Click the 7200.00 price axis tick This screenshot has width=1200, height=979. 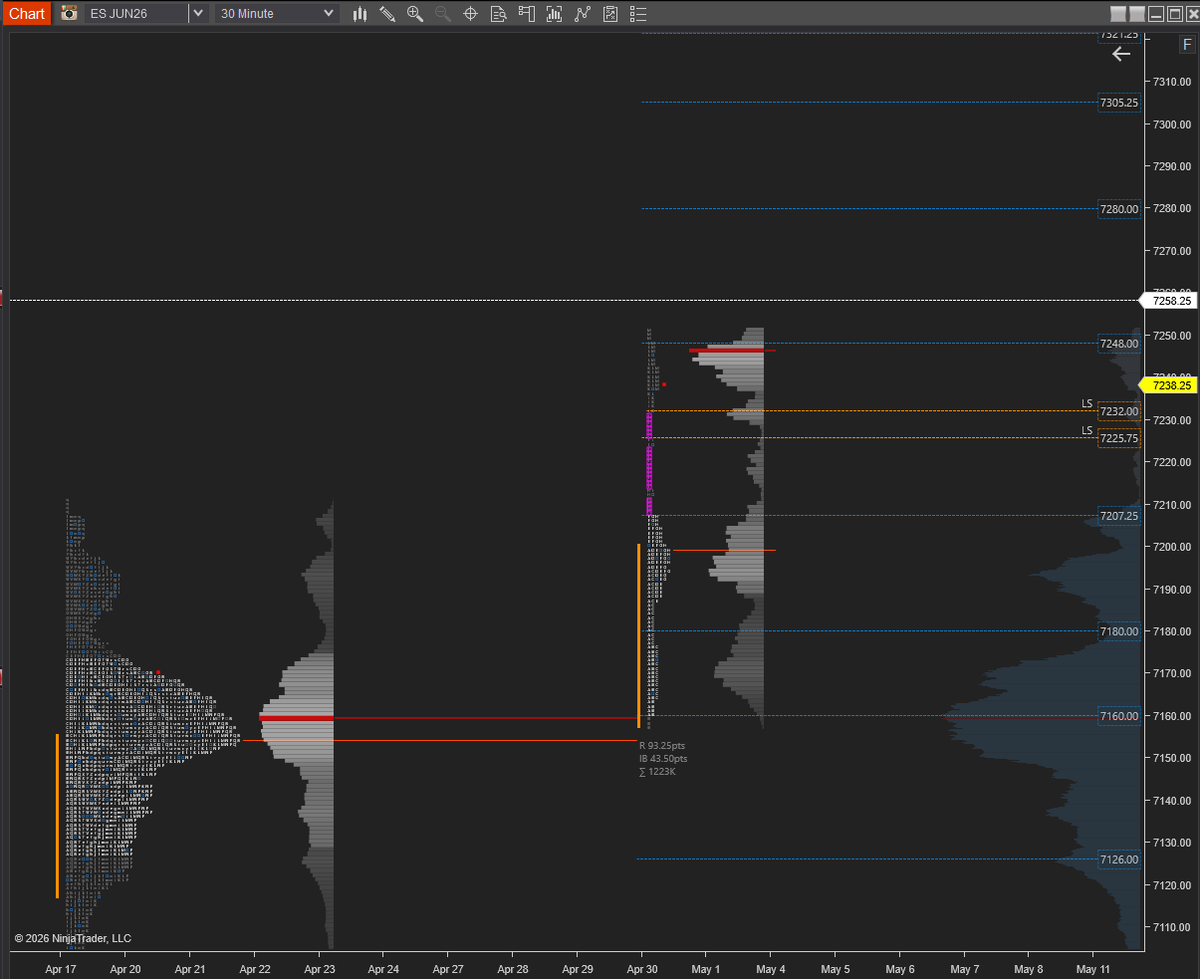click(1170, 547)
